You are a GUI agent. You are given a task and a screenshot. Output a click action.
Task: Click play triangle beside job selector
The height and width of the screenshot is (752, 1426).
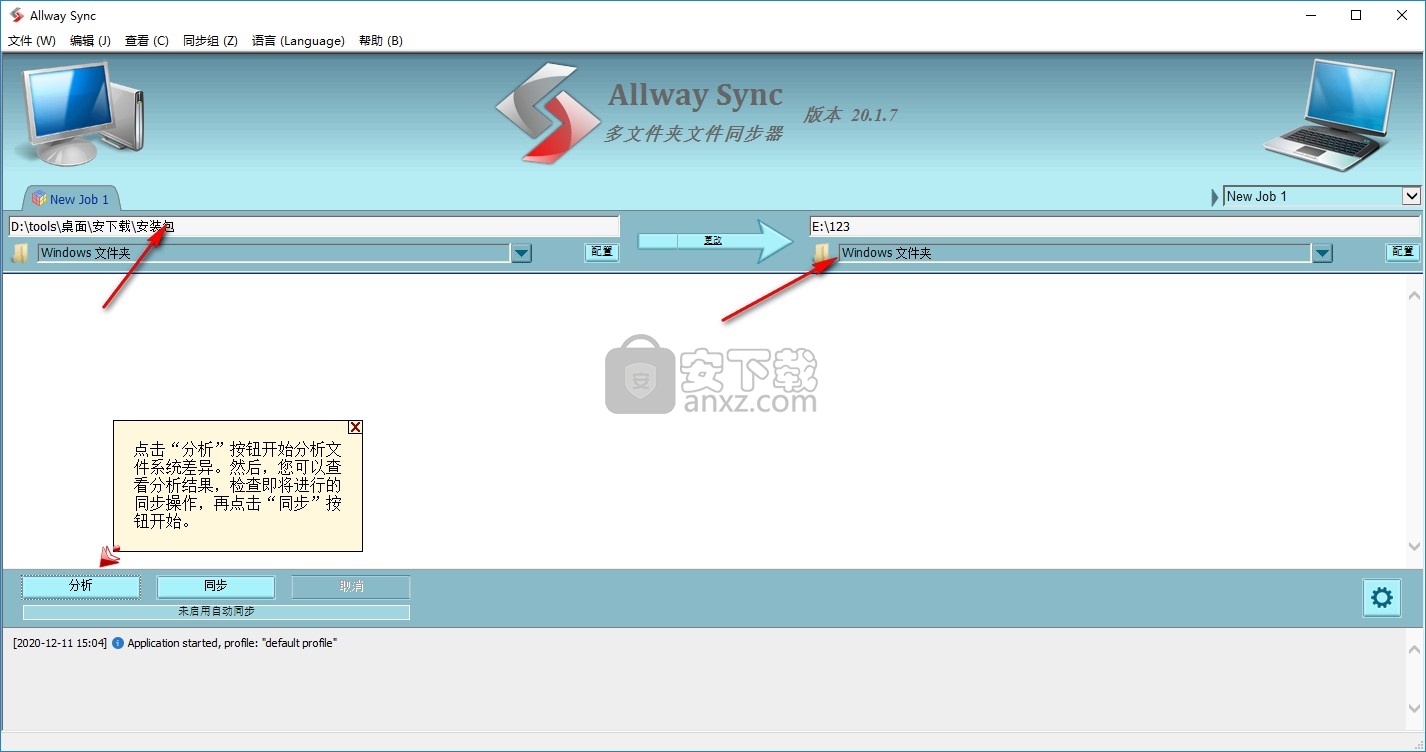point(1216,197)
